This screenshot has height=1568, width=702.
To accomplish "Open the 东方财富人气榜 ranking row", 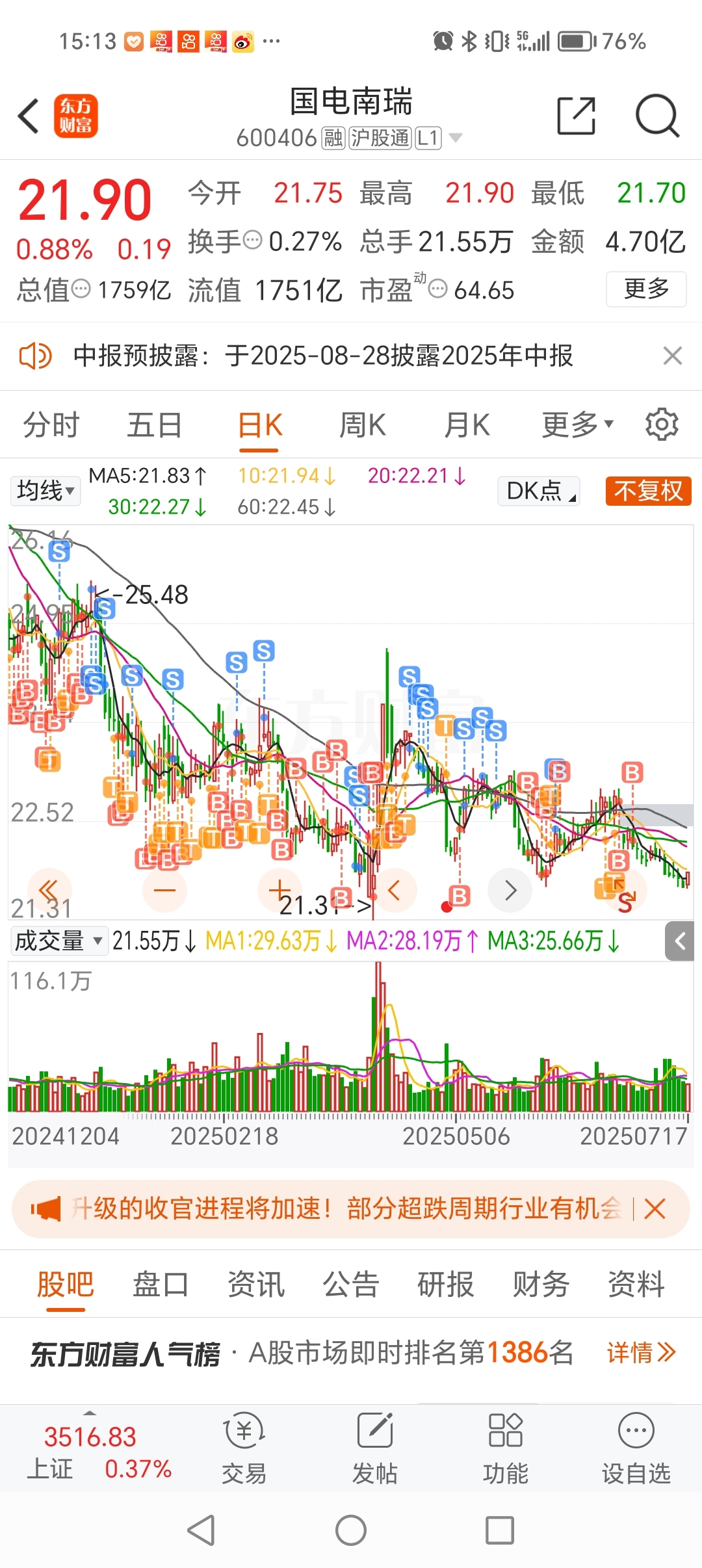I will [x=351, y=1353].
